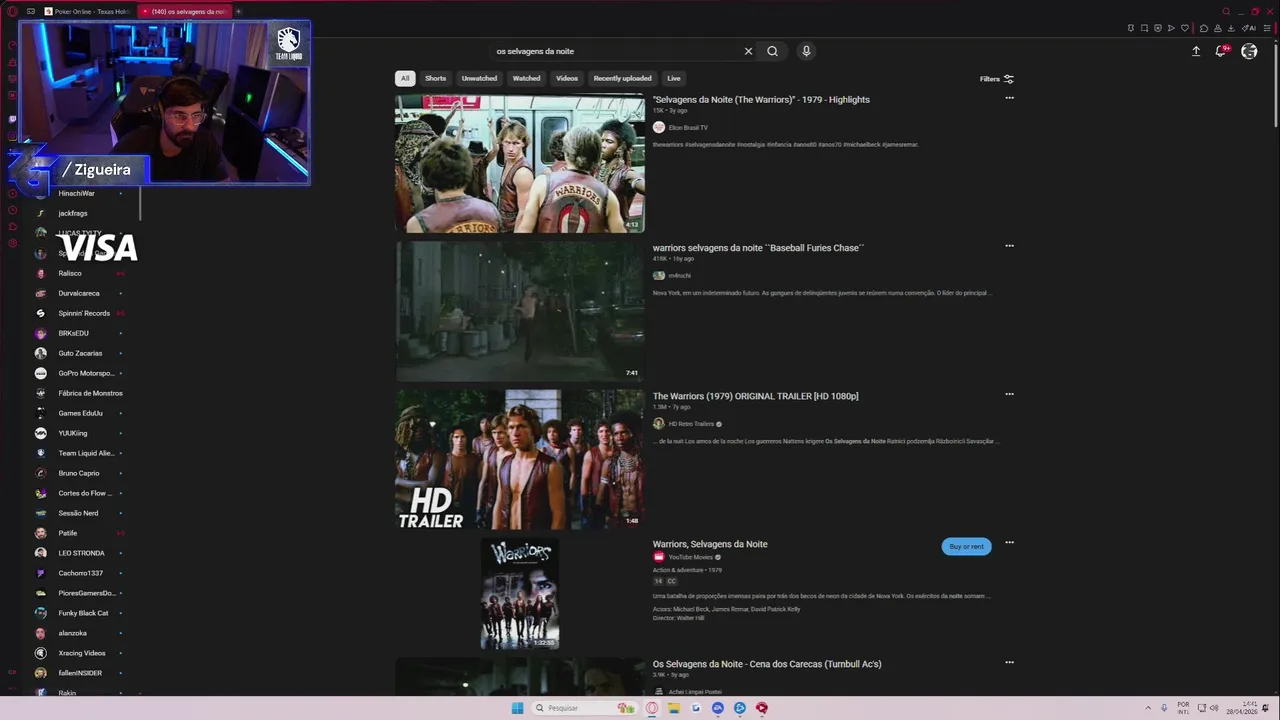Open more options for Baseball Furies Chase video

1009,246
